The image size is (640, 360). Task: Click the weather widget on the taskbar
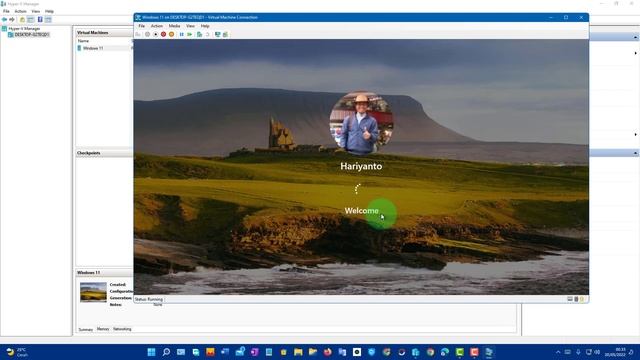click(x=17, y=352)
